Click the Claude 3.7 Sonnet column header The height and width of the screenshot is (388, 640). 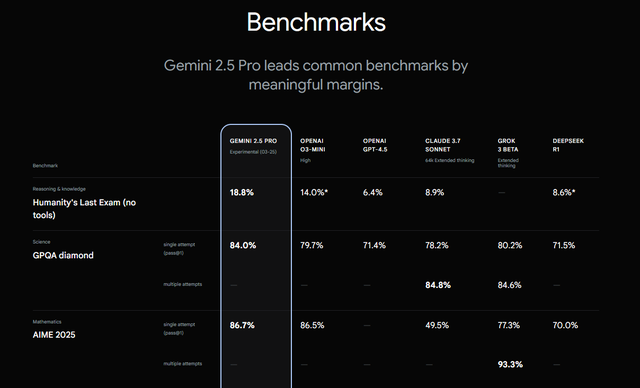tap(442, 145)
